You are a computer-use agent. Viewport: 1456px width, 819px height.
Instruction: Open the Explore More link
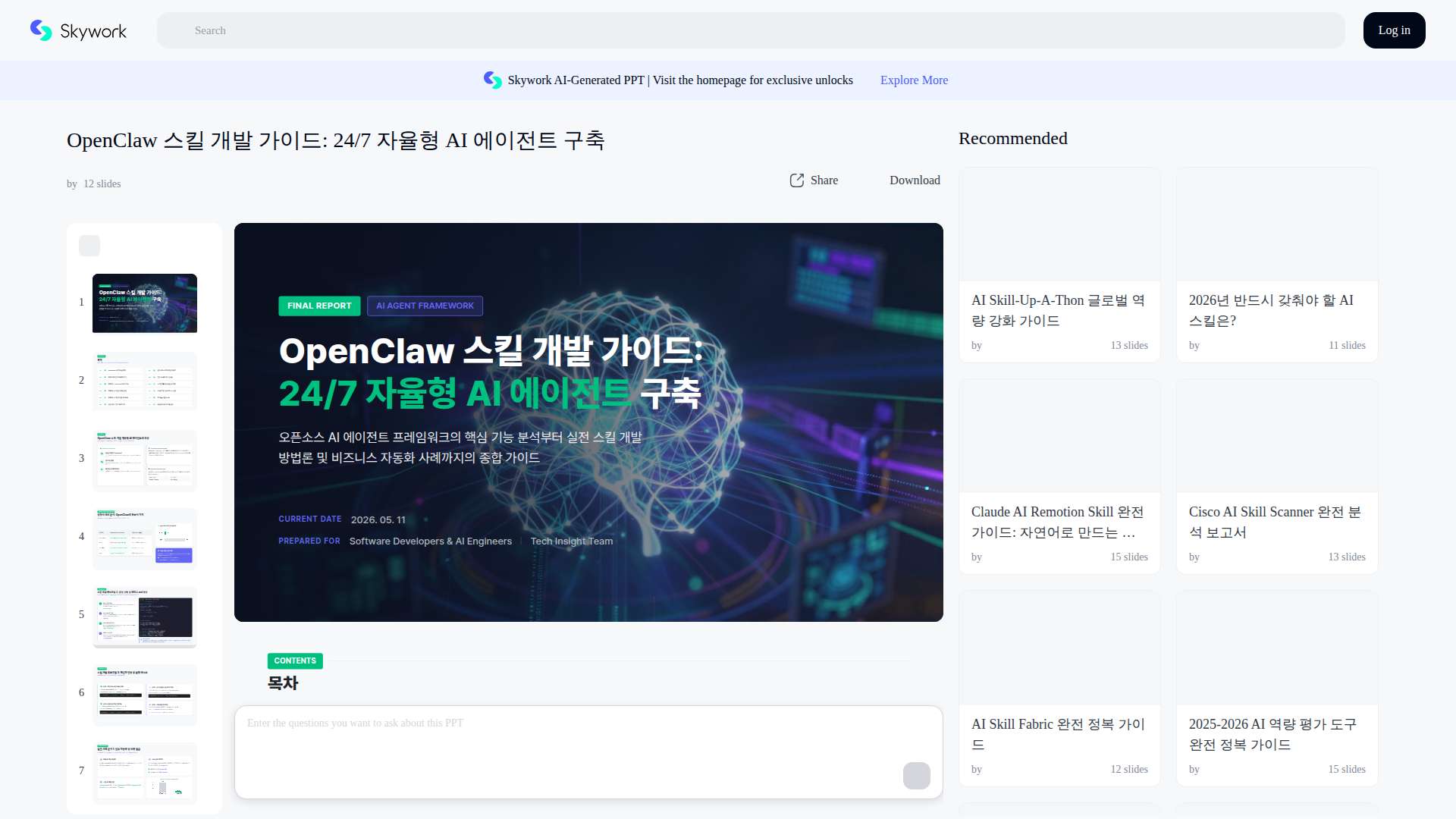click(914, 80)
